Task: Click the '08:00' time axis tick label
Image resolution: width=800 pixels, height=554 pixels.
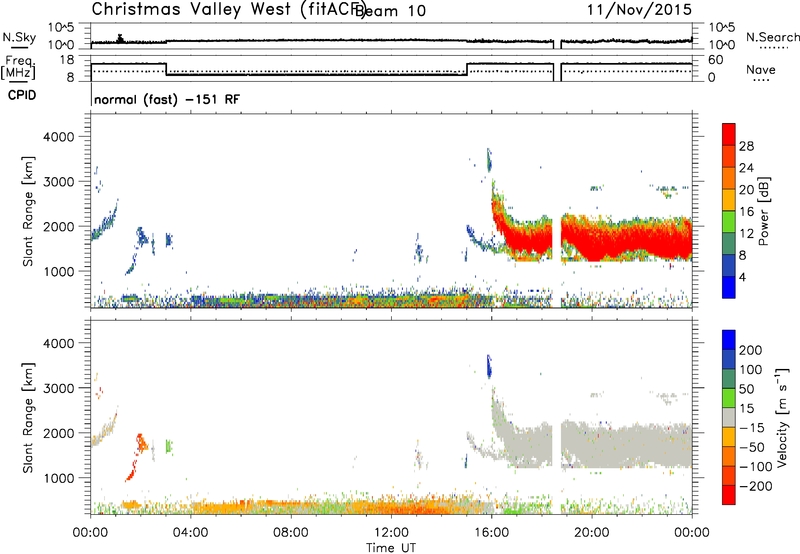Action: click(290, 533)
